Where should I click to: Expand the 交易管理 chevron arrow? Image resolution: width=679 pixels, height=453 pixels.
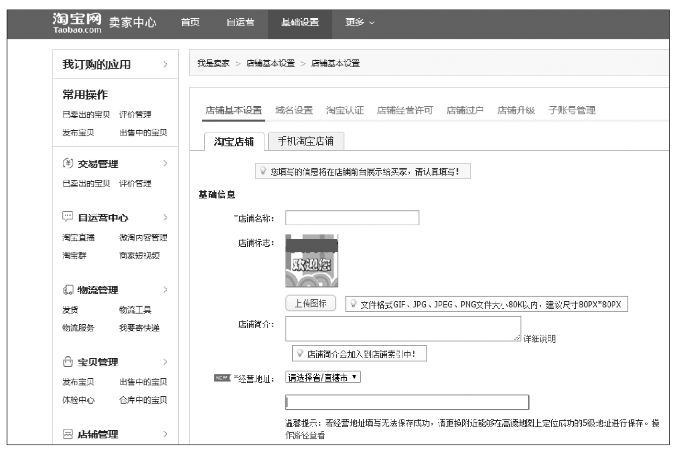pos(164,163)
